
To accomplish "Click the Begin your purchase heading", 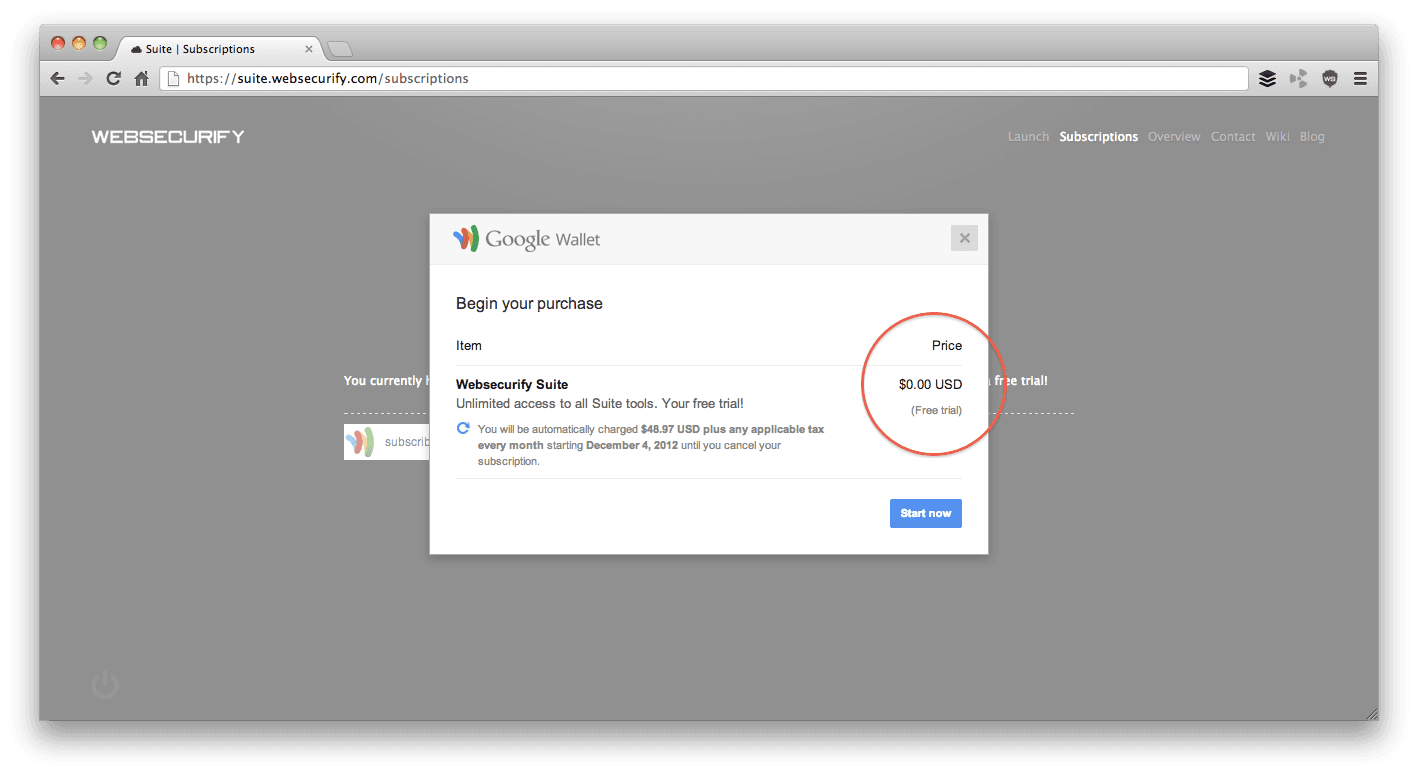I will click(529, 303).
